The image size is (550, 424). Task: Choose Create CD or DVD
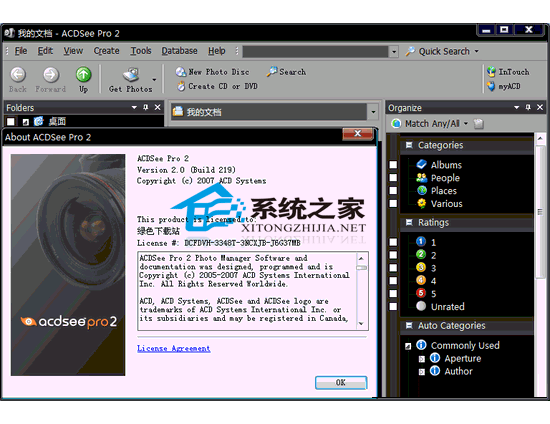pyautogui.click(x=217, y=86)
